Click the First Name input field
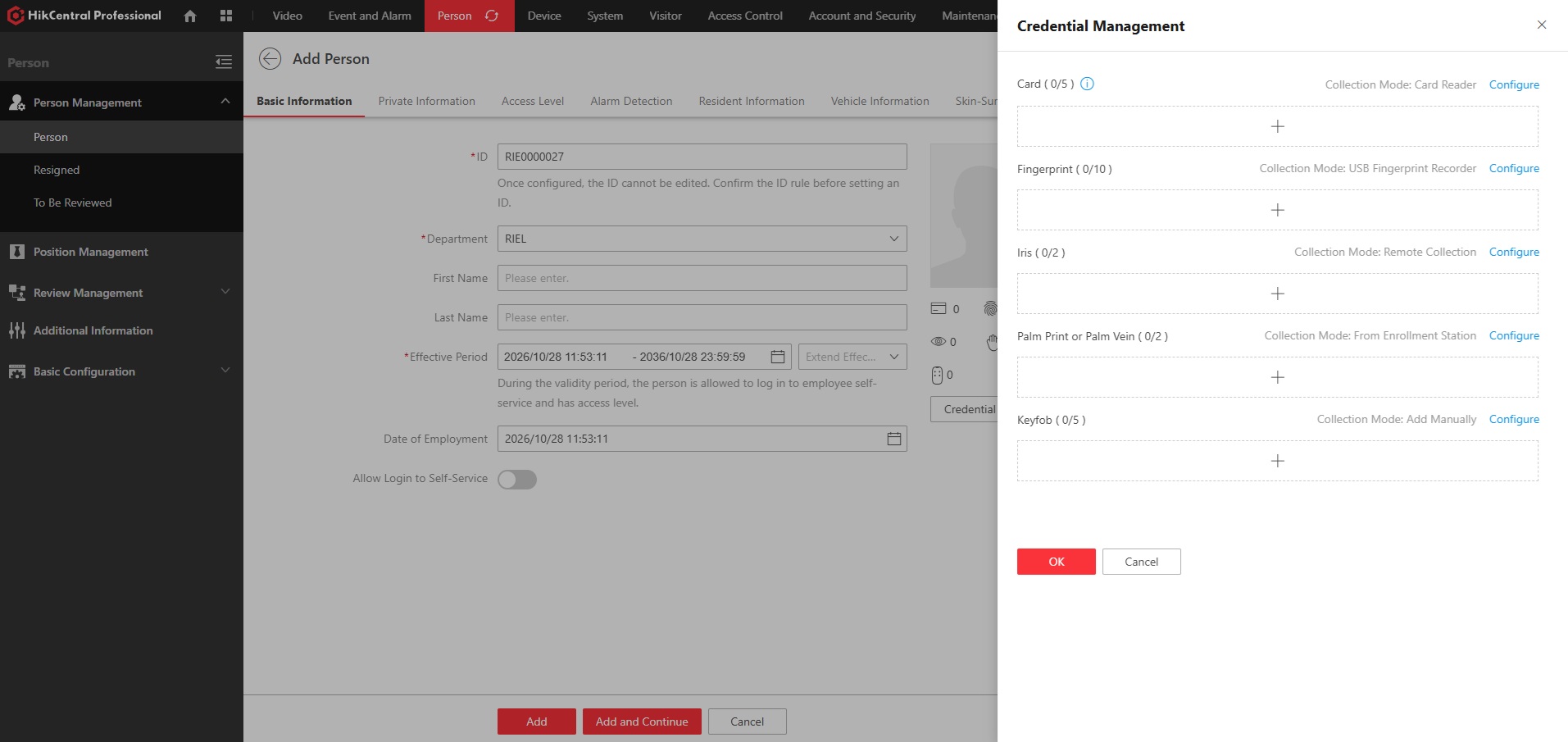 click(x=702, y=278)
